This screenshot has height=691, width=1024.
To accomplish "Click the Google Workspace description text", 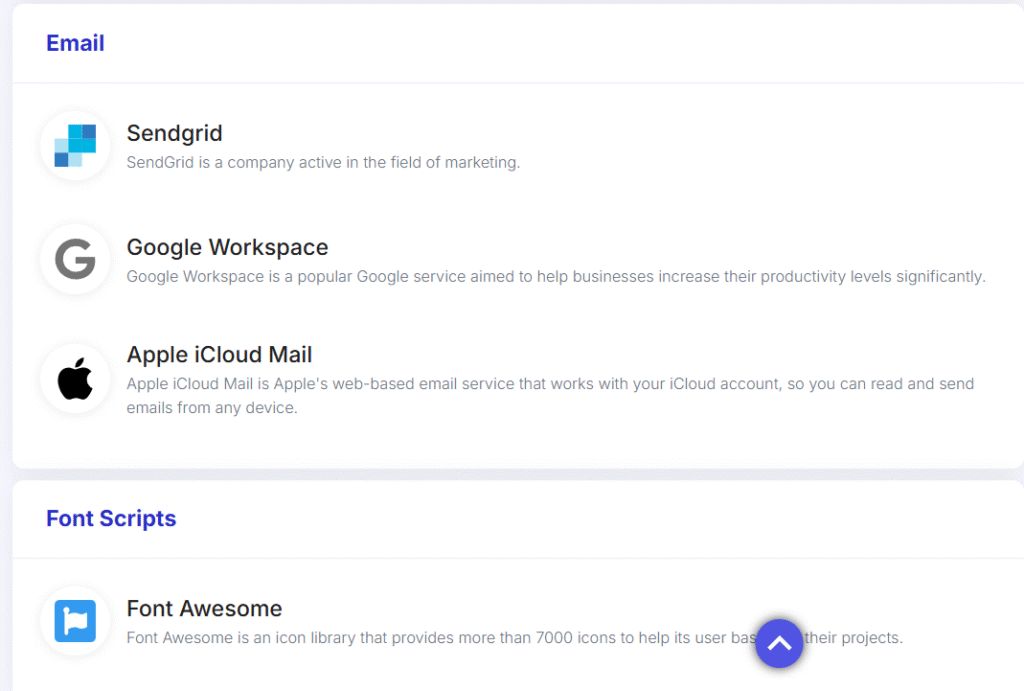I will pos(555,276).
